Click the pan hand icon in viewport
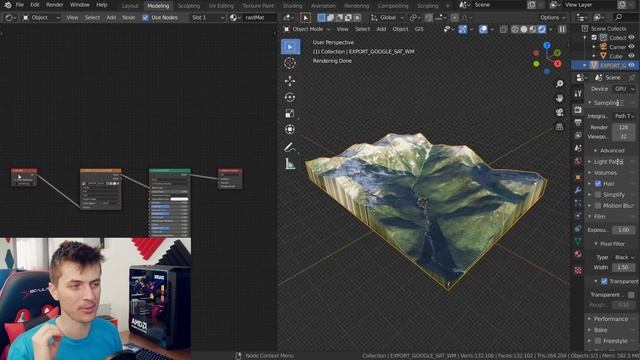The image size is (640, 360). pyautogui.click(x=559, y=98)
